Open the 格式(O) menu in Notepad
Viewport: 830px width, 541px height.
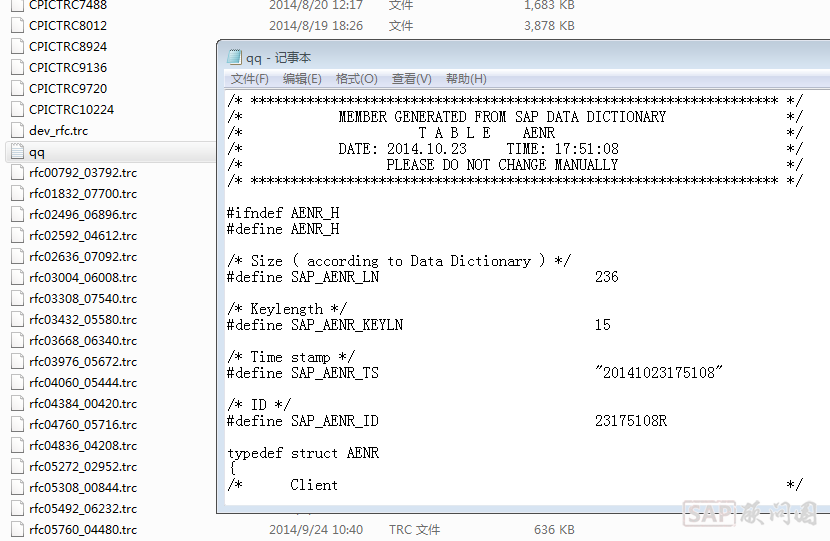pos(356,79)
